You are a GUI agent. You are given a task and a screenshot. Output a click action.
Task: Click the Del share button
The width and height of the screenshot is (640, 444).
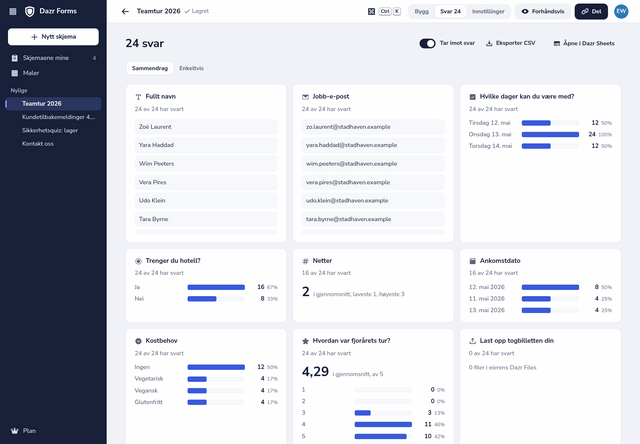pyautogui.click(x=591, y=11)
